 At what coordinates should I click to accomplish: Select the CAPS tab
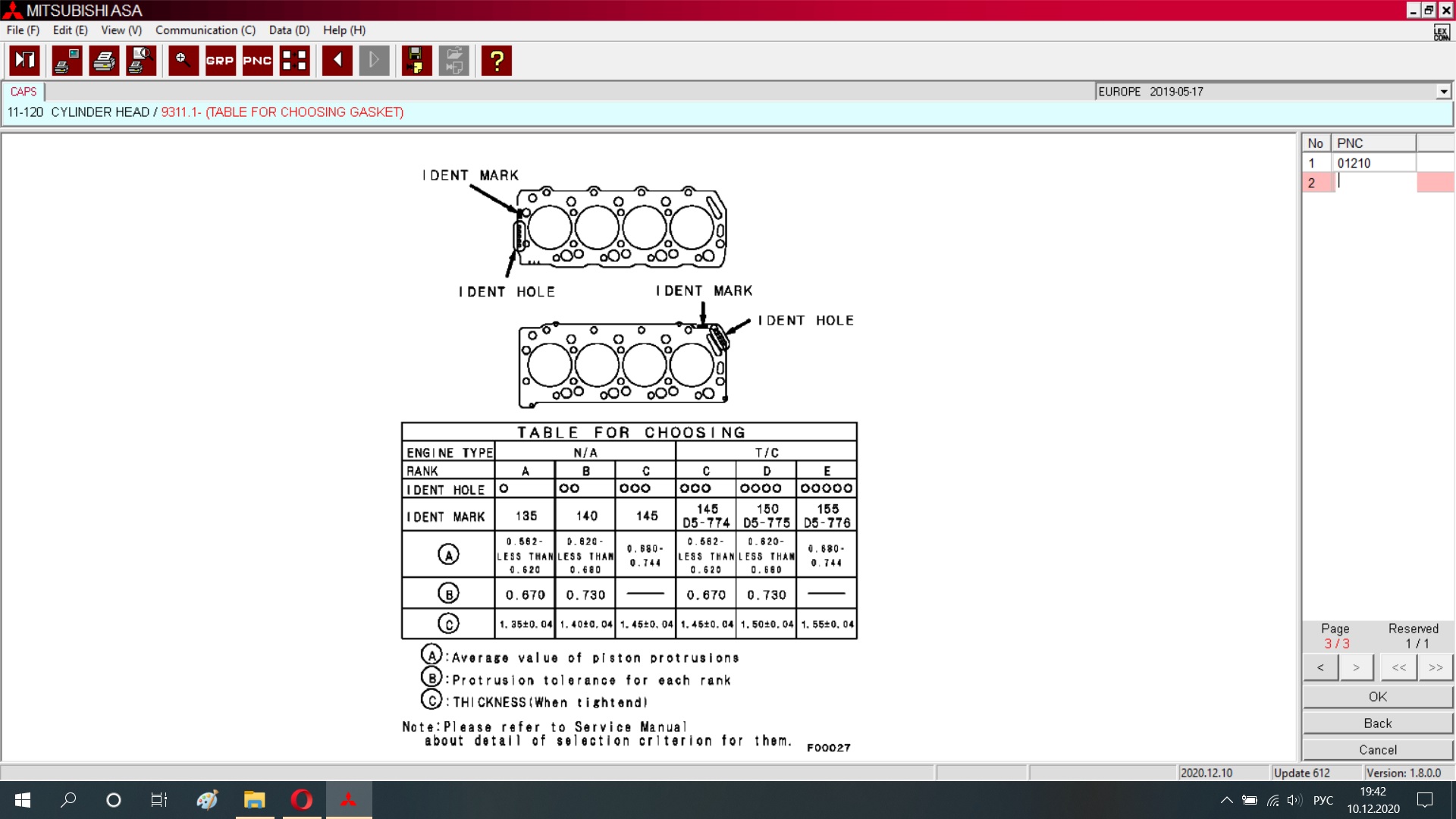coord(24,92)
